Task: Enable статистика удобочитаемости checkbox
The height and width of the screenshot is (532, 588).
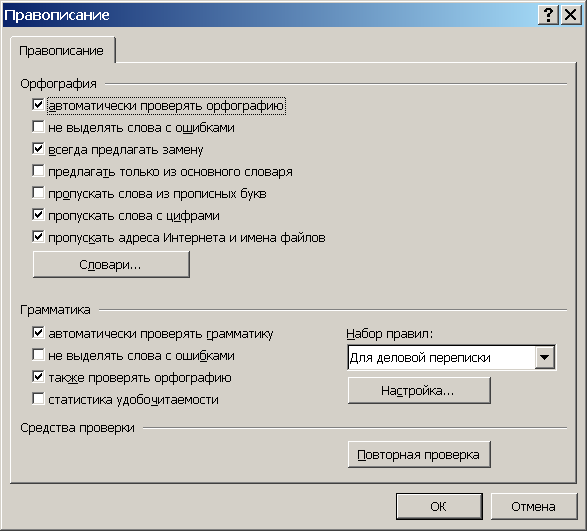Action: [x=38, y=399]
